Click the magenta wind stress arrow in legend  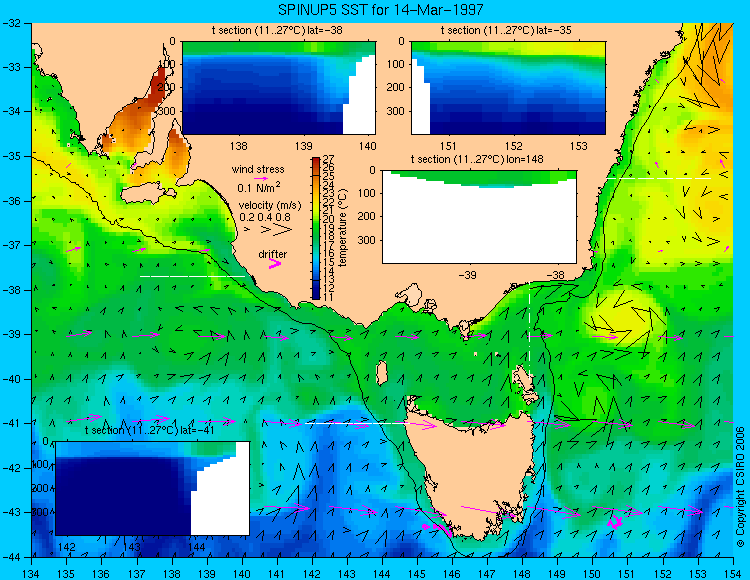(261, 178)
